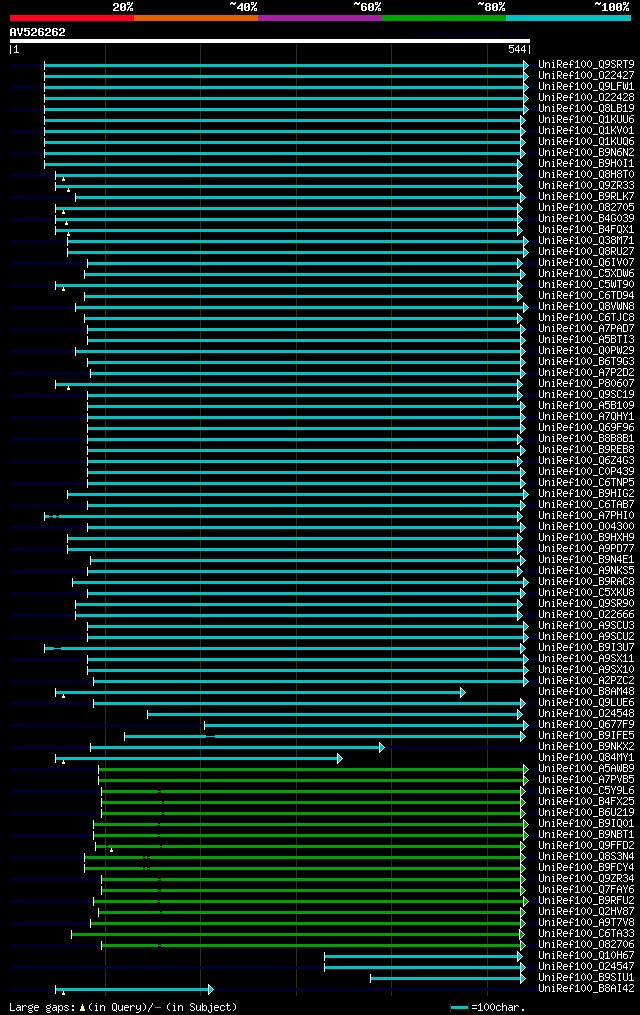
Task: Select the UniRef100_C5XKU8 label
Action: pyautogui.click(x=586, y=593)
